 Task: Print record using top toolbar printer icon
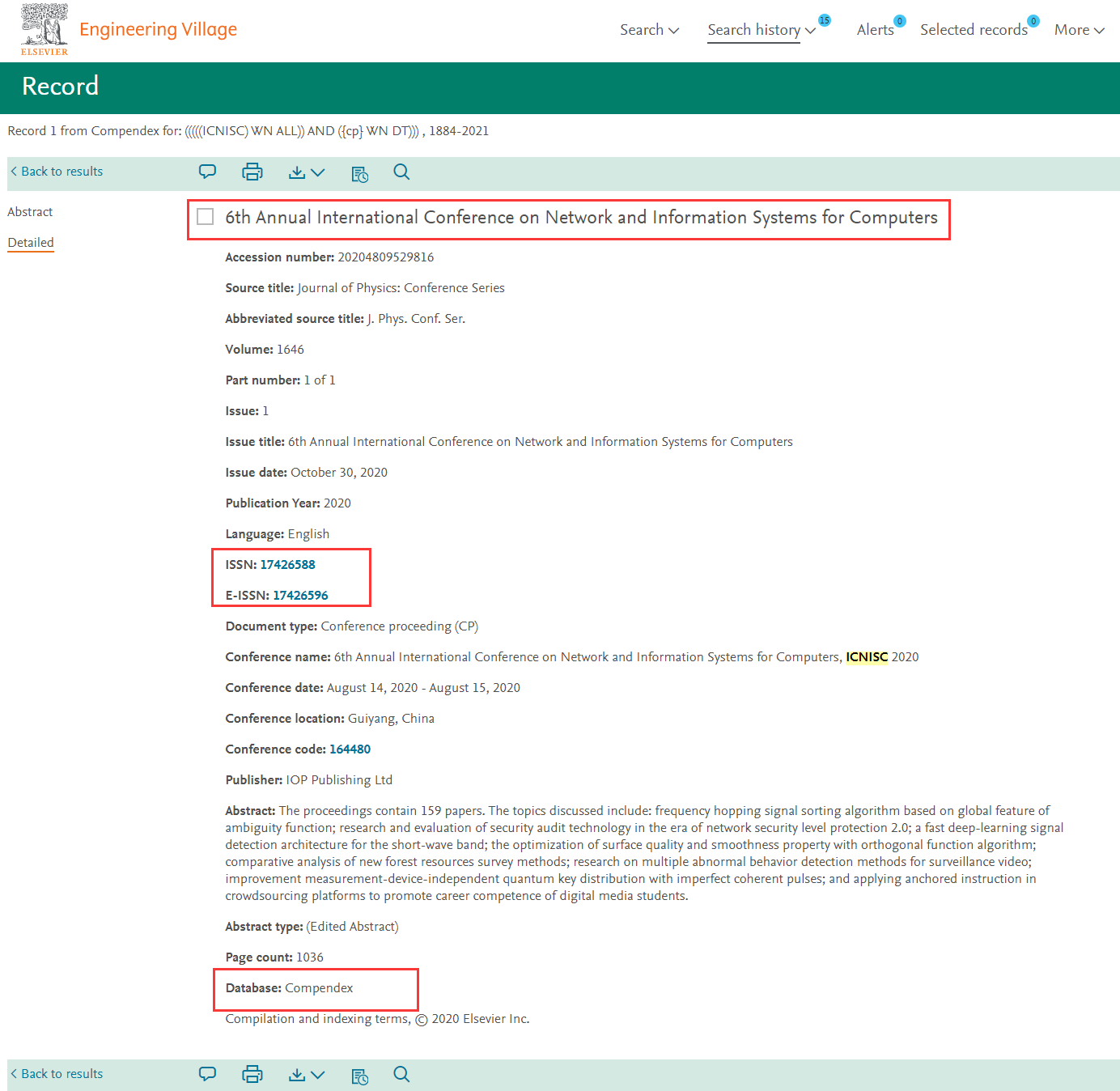point(252,172)
